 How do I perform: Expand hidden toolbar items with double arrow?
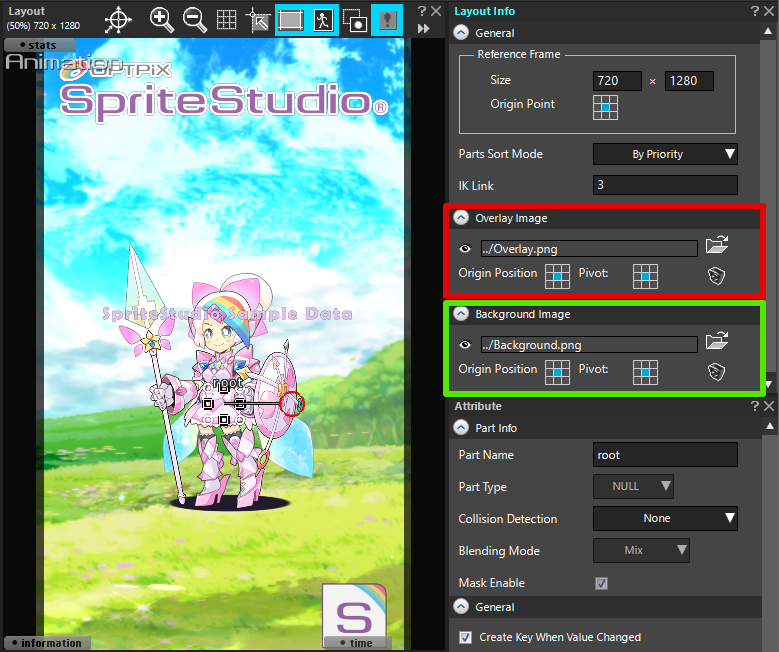coord(423,29)
